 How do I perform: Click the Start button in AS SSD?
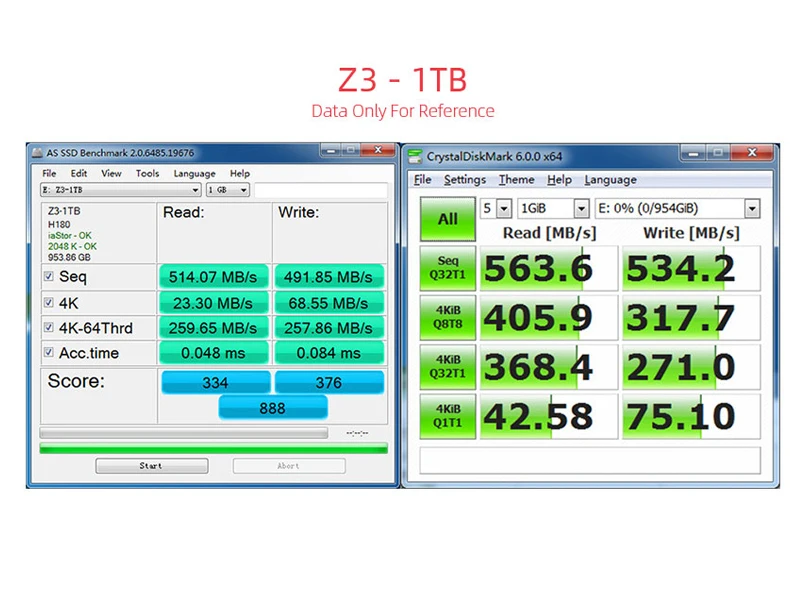point(152,466)
